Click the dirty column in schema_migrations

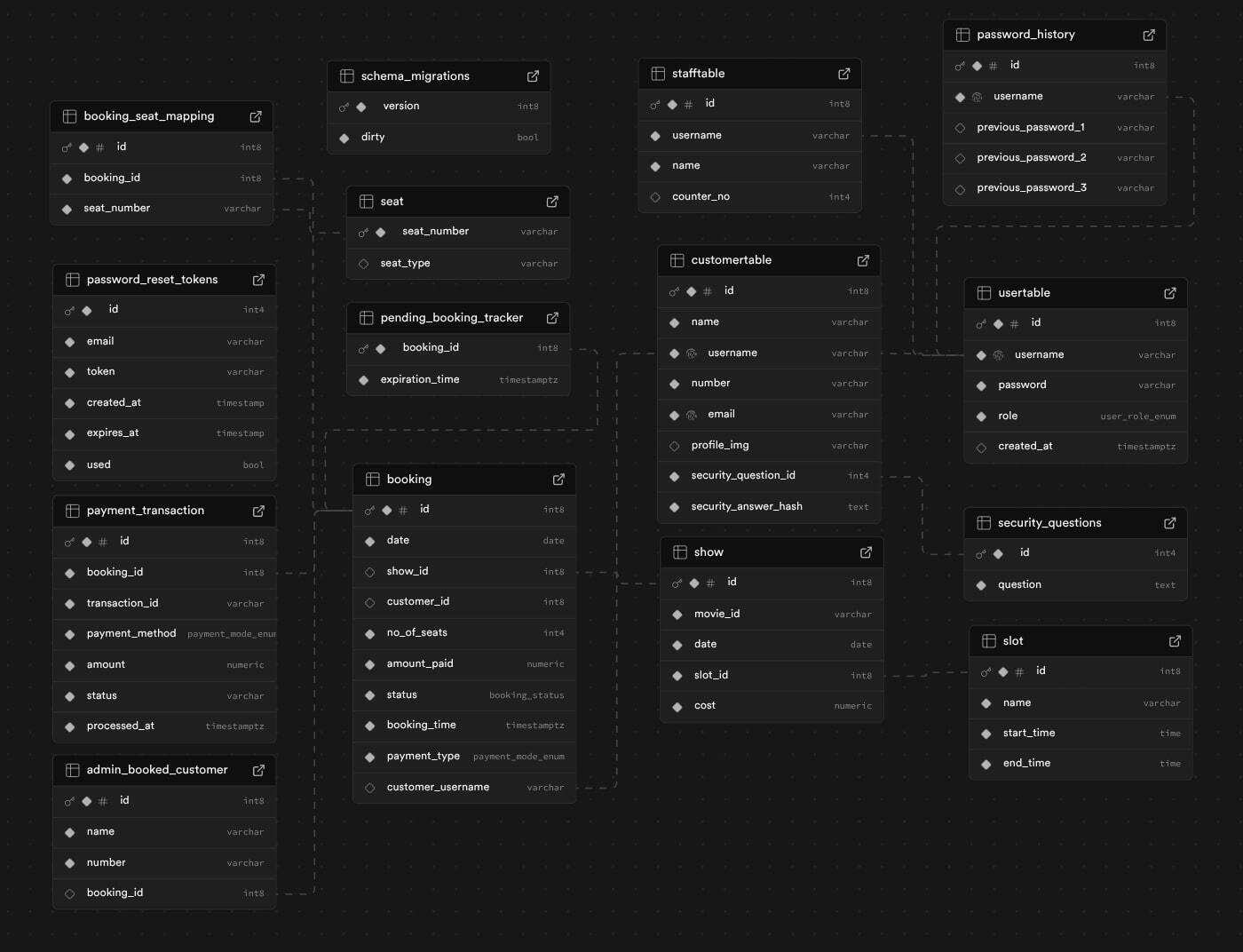tap(439, 138)
